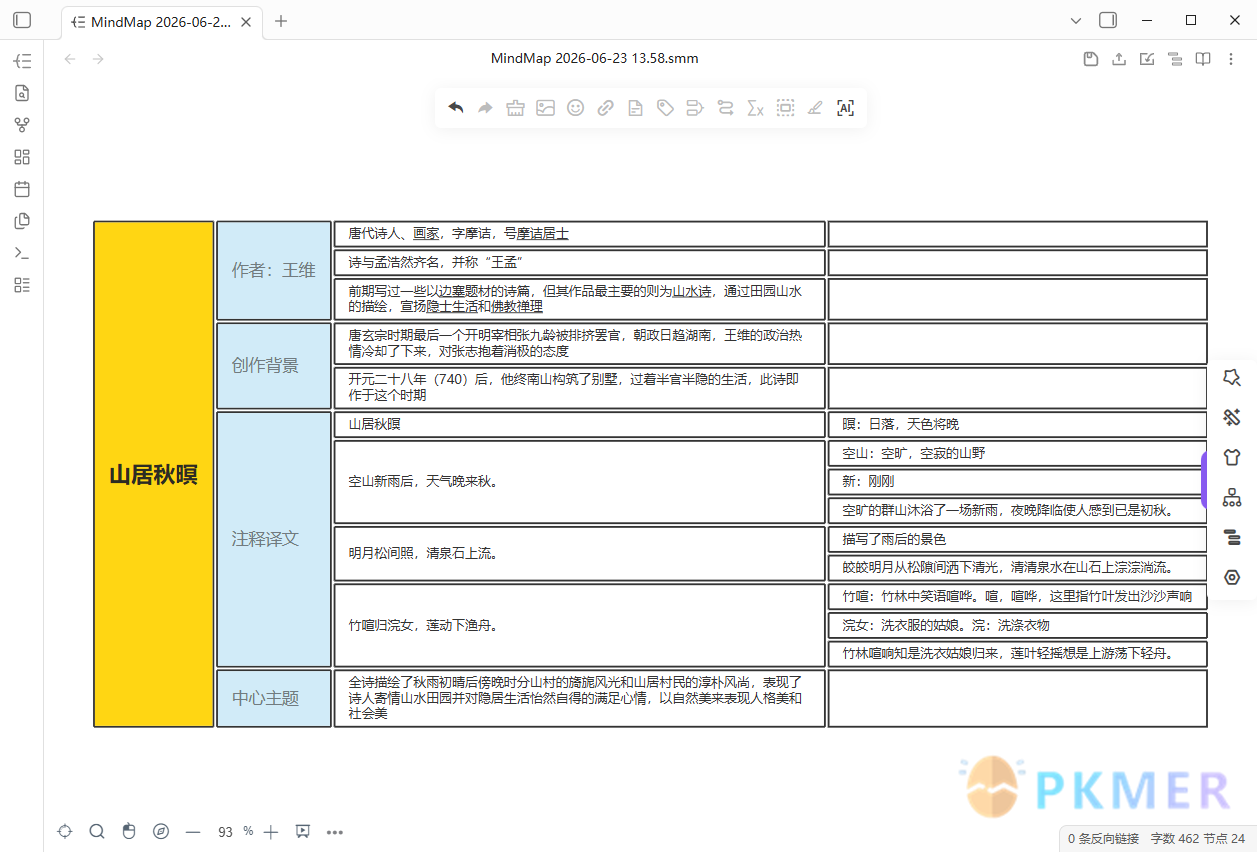This screenshot has height=852, width=1257.
Task: Add a note to the node
Action: pos(635,108)
